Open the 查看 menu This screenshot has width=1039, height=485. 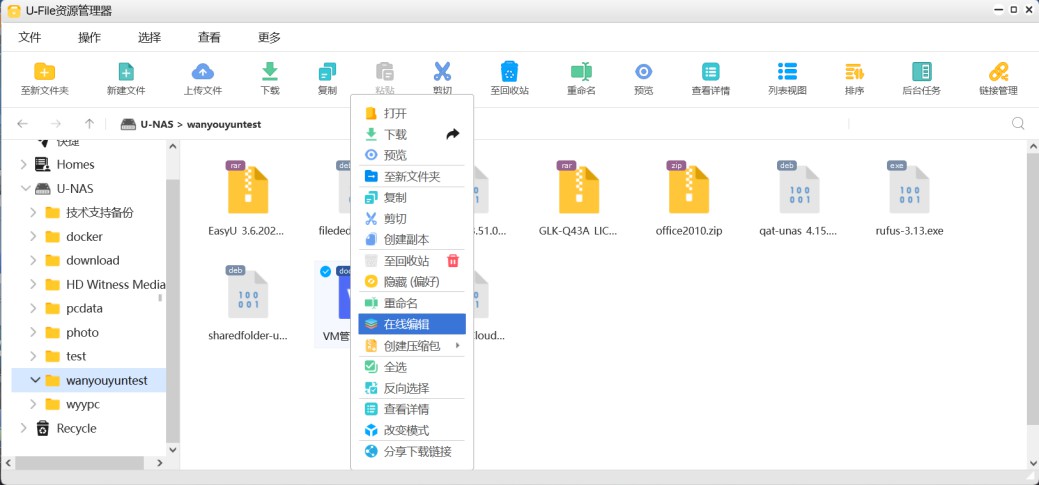[209, 37]
